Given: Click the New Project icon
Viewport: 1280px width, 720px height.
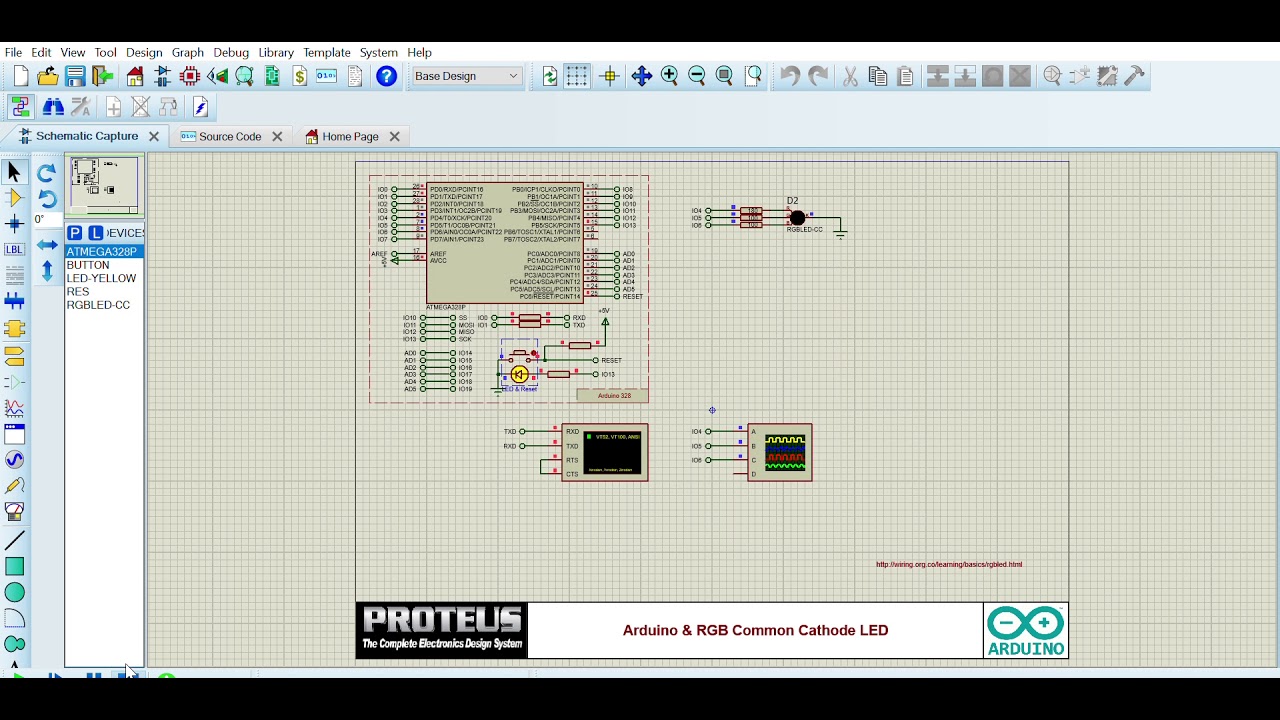Looking at the screenshot, I should click(21, 76).
